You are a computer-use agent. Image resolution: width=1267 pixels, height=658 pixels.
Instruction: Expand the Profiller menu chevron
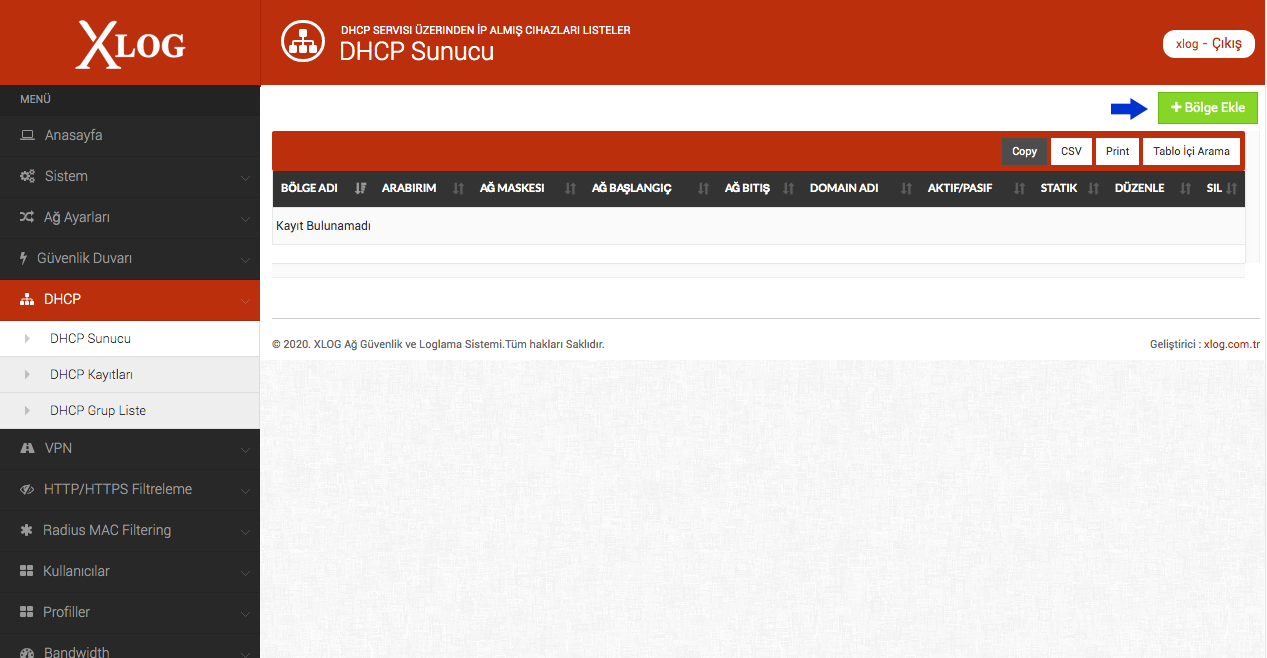click(245, 614)
